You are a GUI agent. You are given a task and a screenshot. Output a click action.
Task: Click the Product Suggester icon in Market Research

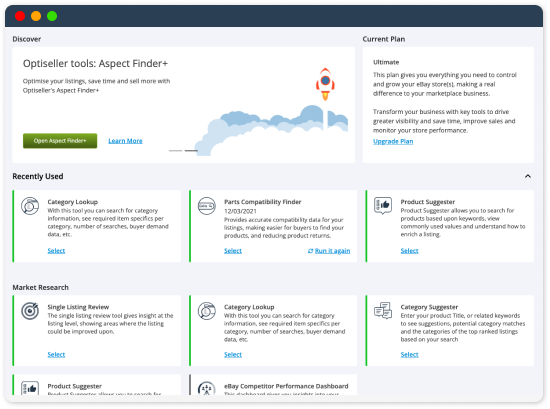[x=30, y=388]
